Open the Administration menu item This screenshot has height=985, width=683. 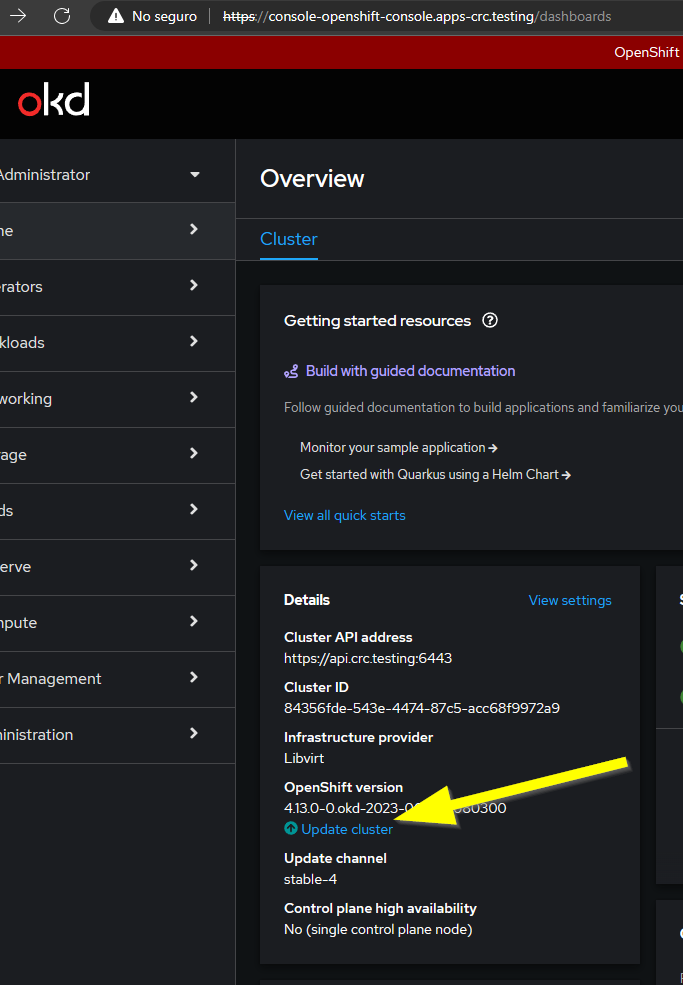tap(100, 735)
